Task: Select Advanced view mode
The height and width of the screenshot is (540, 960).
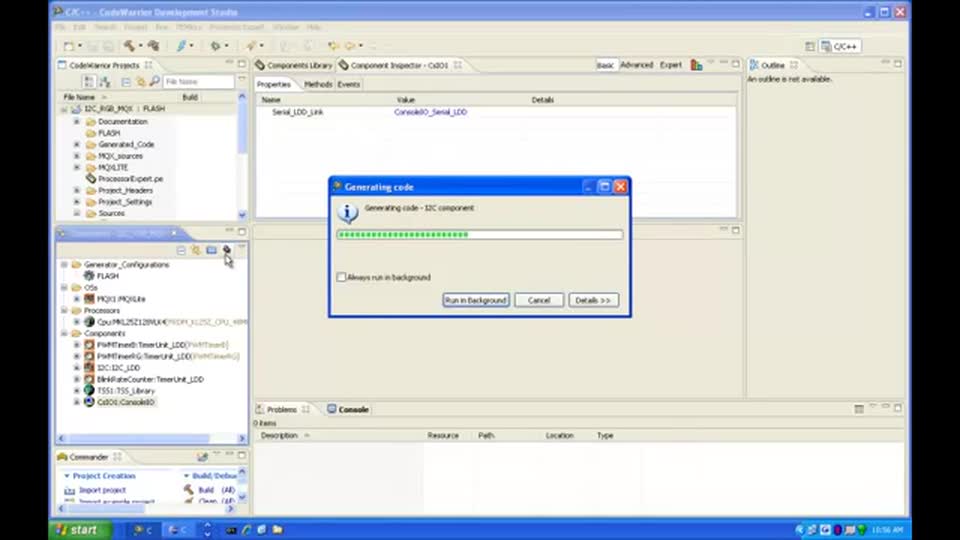Action: pyautogui.click(x=637, y=65)
